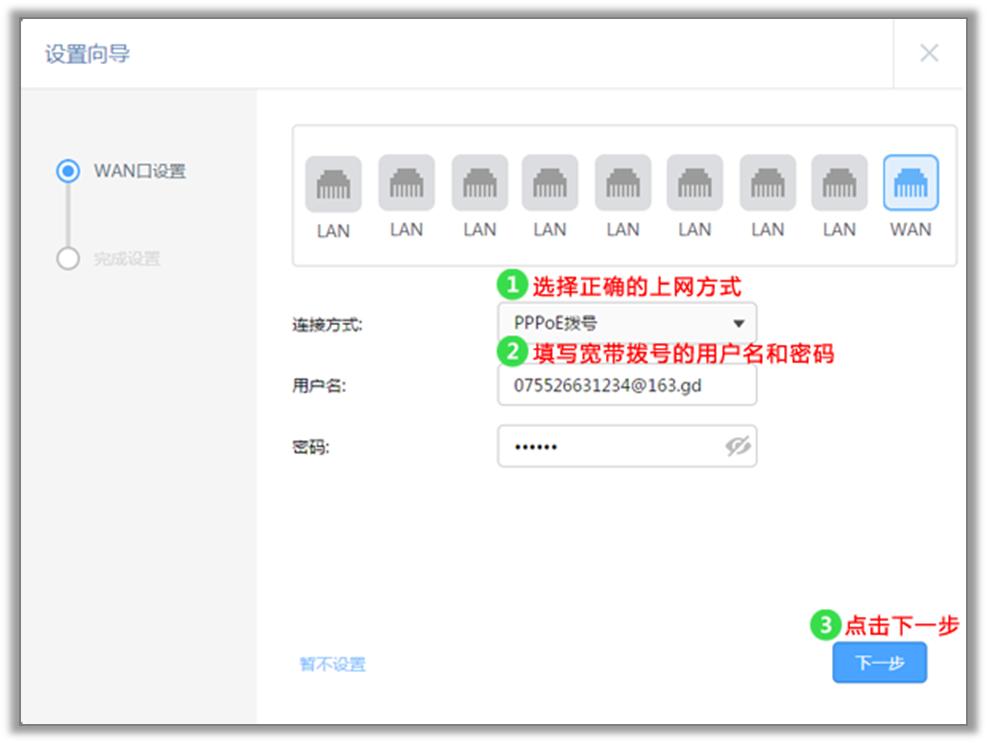Click the 密码 password input field
987x743 pixels.
point(600,446)
